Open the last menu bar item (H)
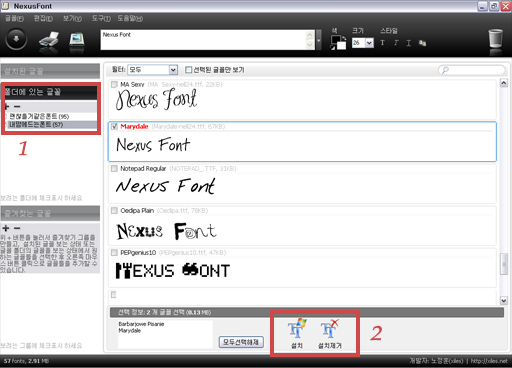512x368 pixels. point(130,18)
